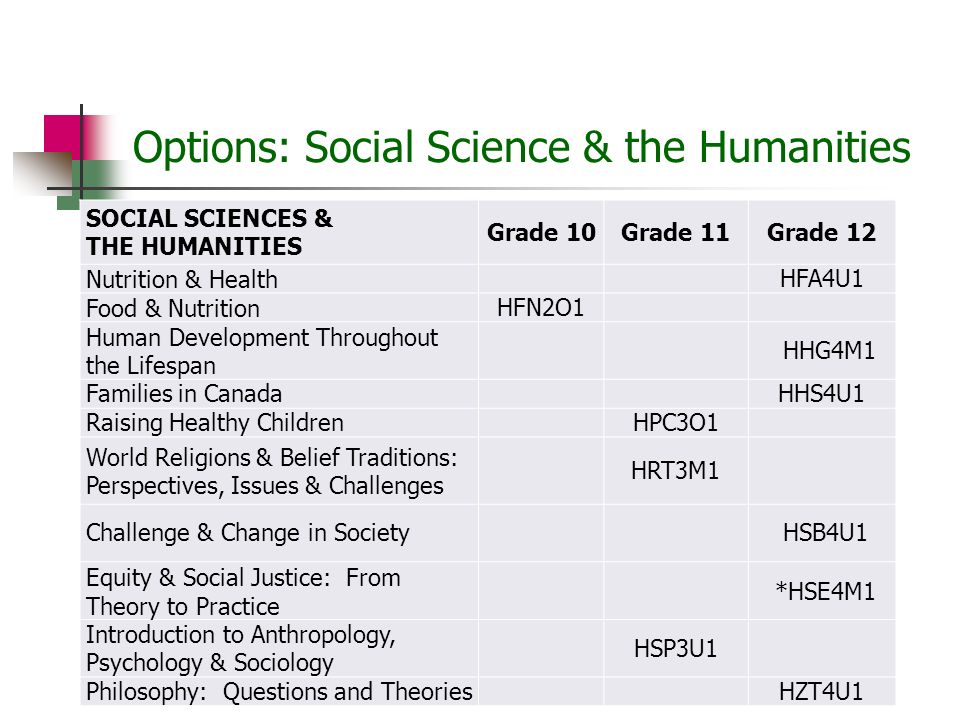Click the 'Families in Canada' row label
The image size is (960, 720).
(184, 394)
